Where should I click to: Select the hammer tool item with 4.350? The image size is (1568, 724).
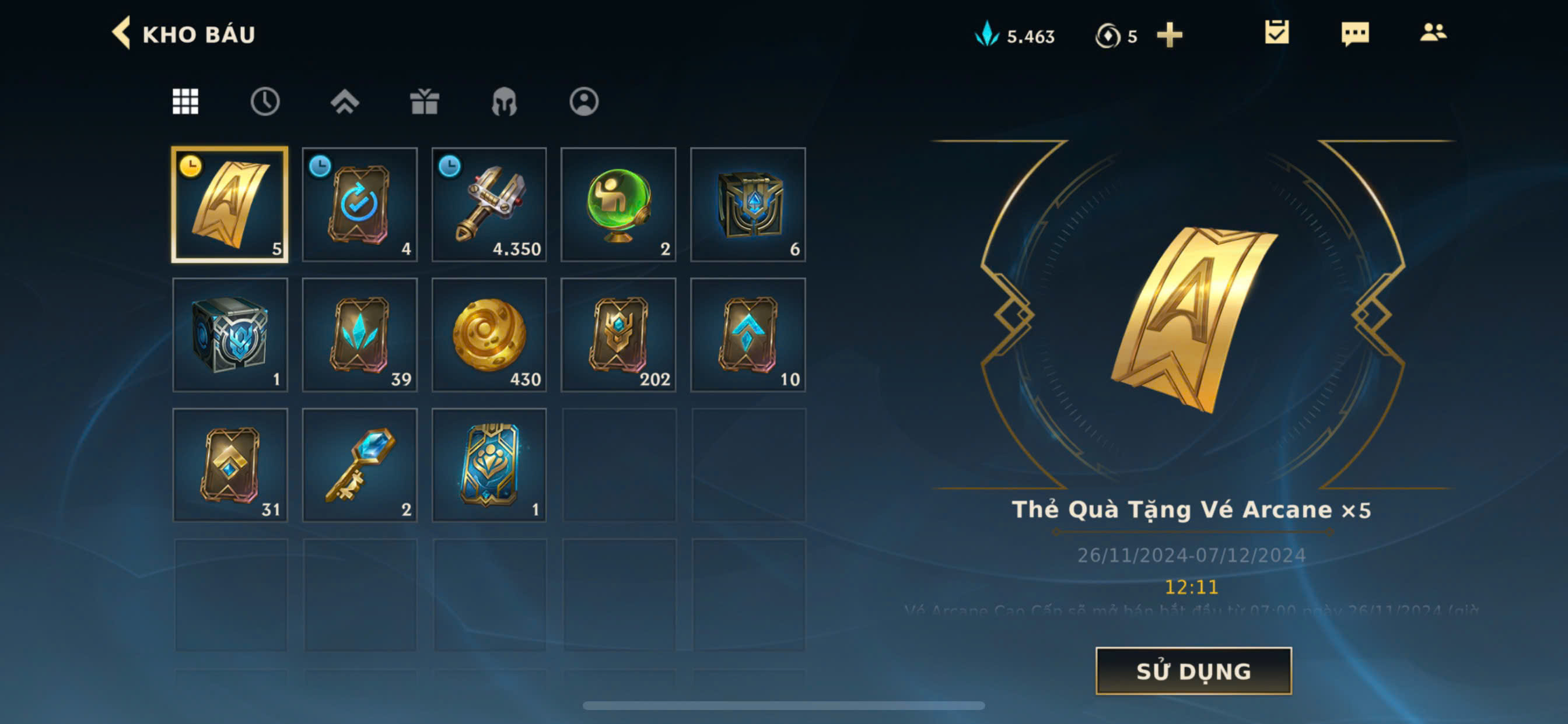pyautogui.click(x=489, y=205)
